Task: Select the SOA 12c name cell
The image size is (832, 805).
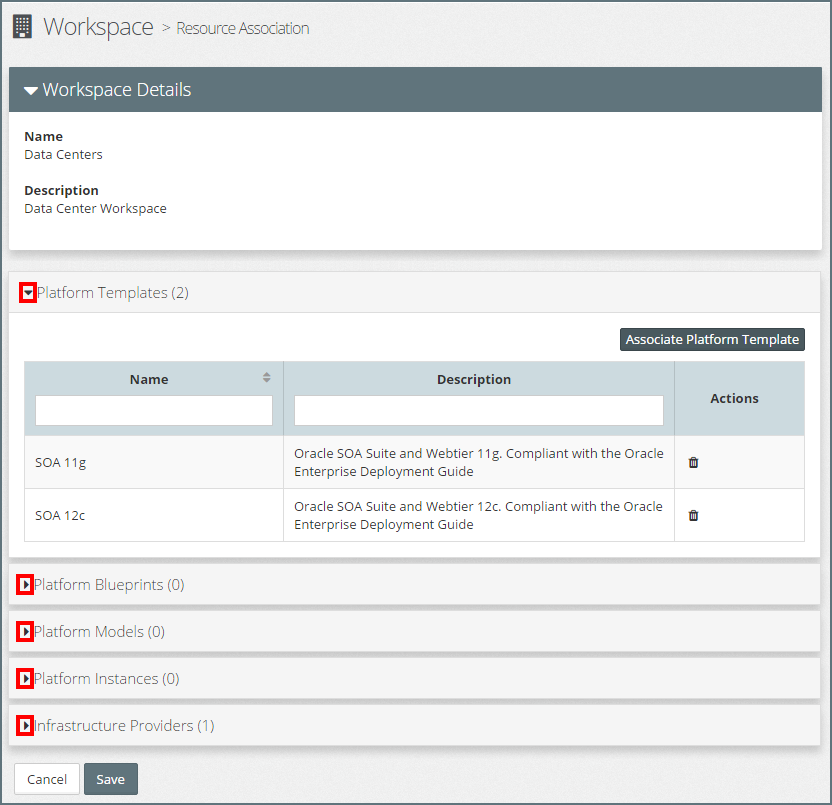Action: [x=61, y=516]
